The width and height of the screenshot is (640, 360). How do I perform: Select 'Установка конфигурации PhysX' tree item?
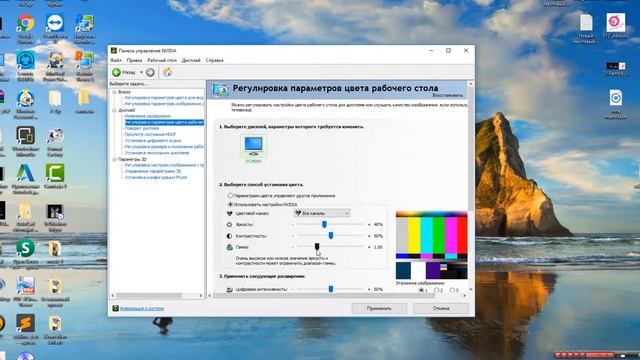156,178
